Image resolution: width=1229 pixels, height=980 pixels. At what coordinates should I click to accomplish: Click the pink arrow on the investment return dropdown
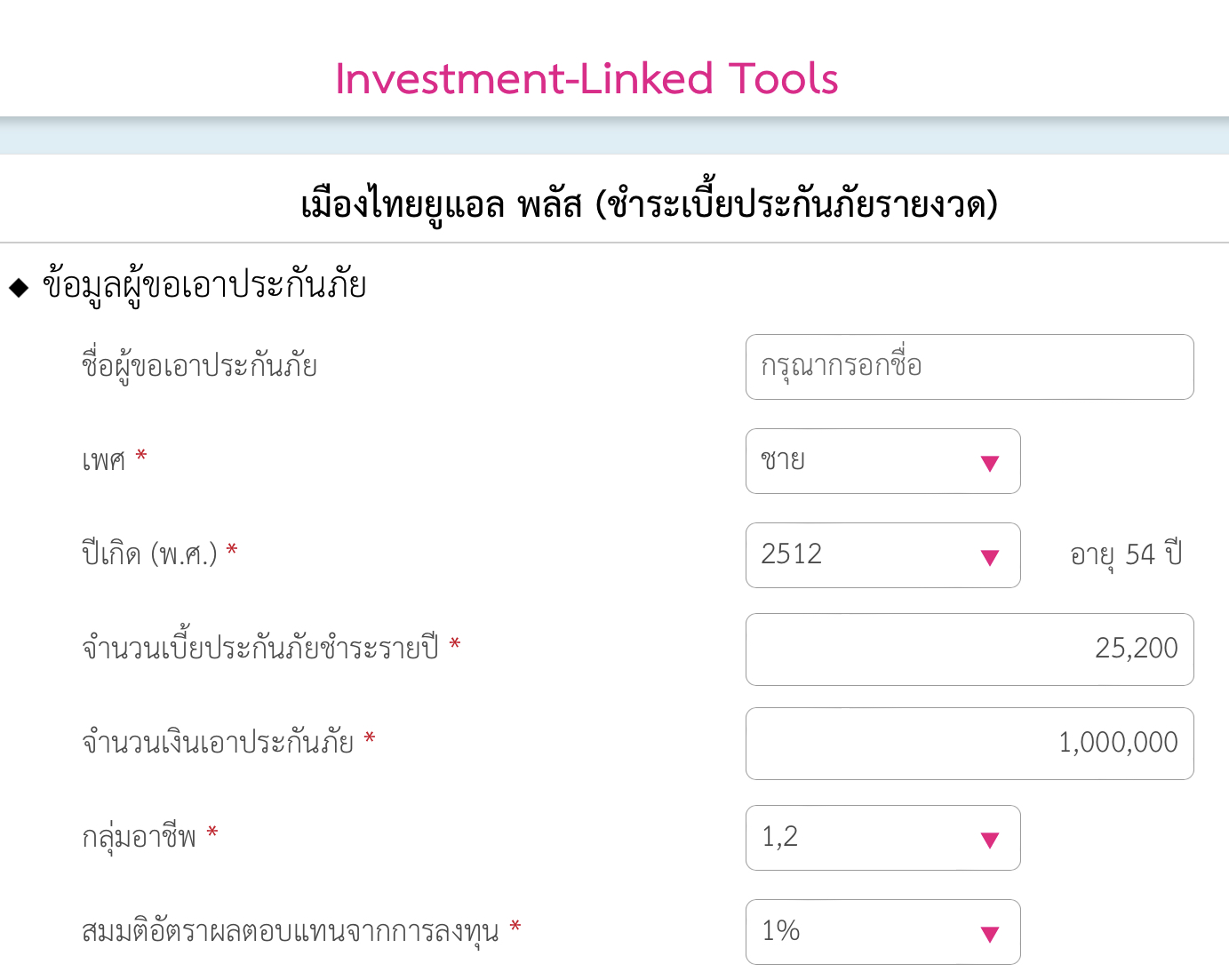pos(989,932)
